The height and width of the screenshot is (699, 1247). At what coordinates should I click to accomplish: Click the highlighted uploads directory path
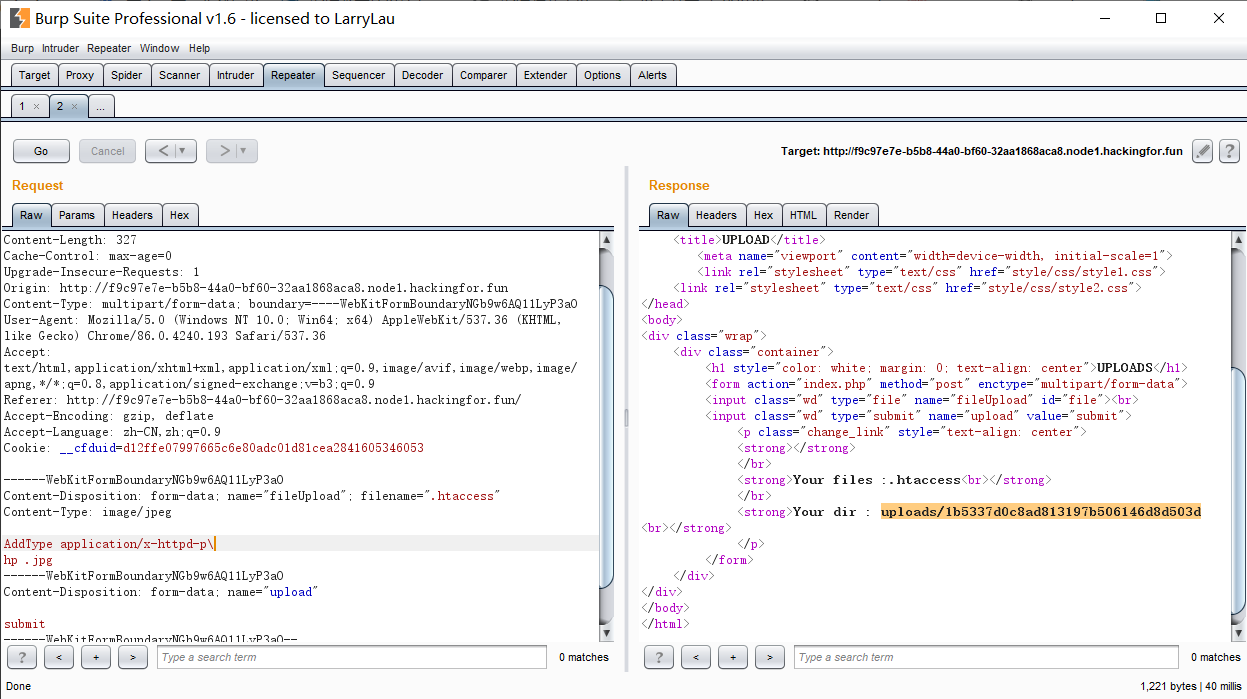[1041, 512]
